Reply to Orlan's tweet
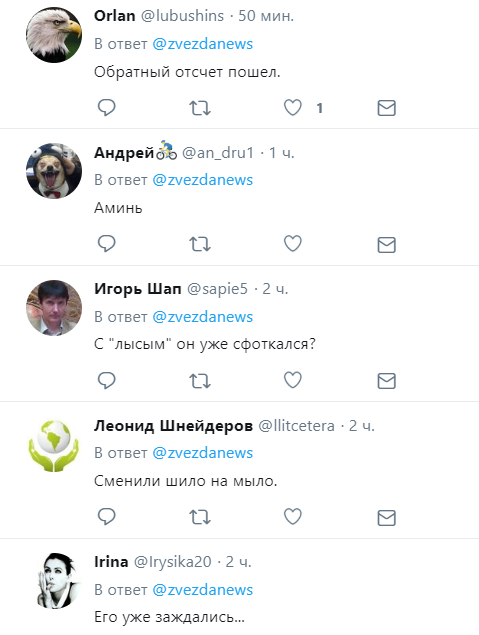The image size is (479, 635). tap(106, 108)
